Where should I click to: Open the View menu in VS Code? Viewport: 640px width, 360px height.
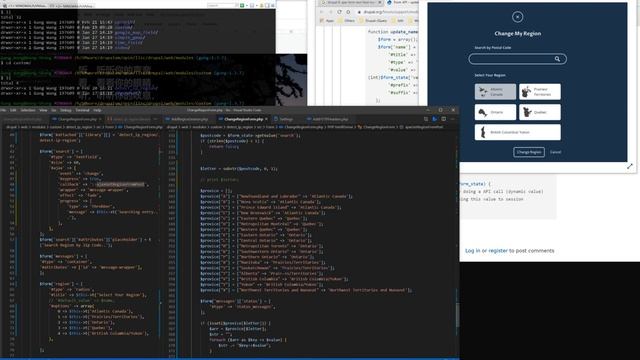coord(43,110)
